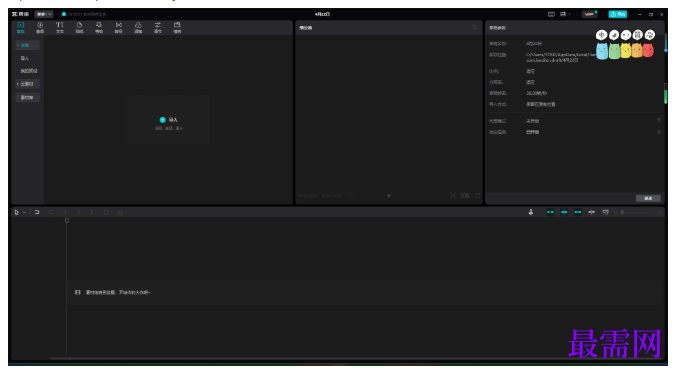The image size is (680, 375).
Task: Click the Redo arrow in timeline toolbar
Action: [51, 212]
